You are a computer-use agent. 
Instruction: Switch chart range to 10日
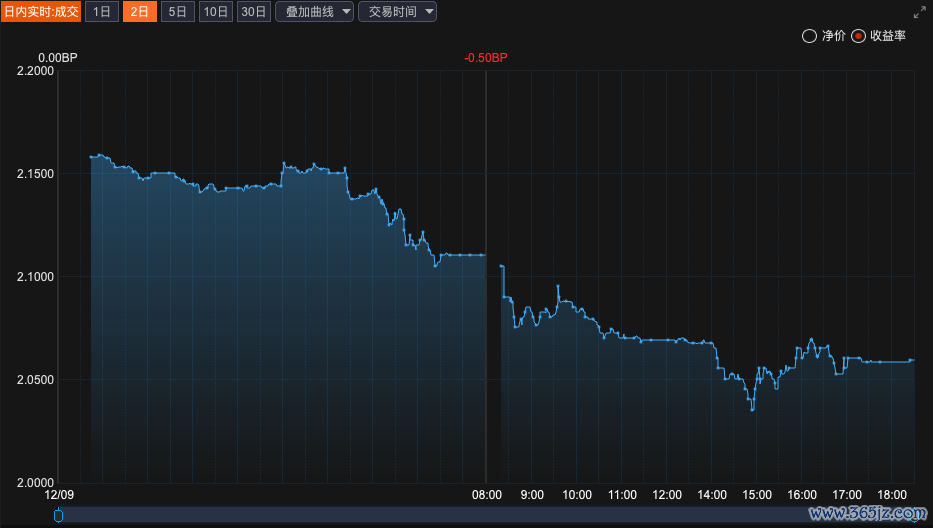tap(215, 11)
